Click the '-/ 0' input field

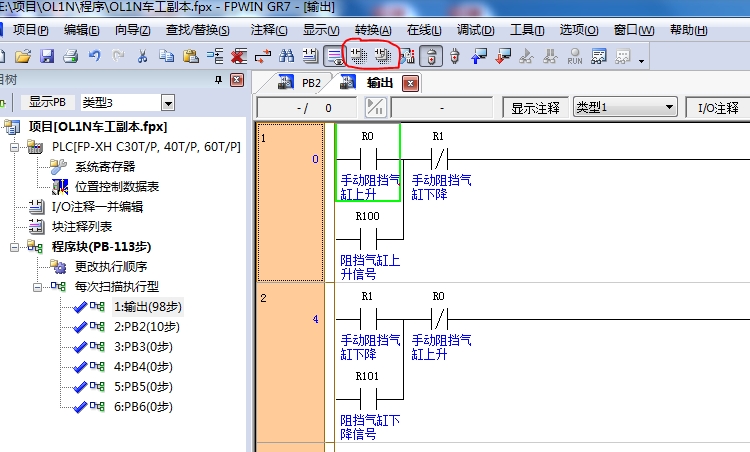[307, 108]
